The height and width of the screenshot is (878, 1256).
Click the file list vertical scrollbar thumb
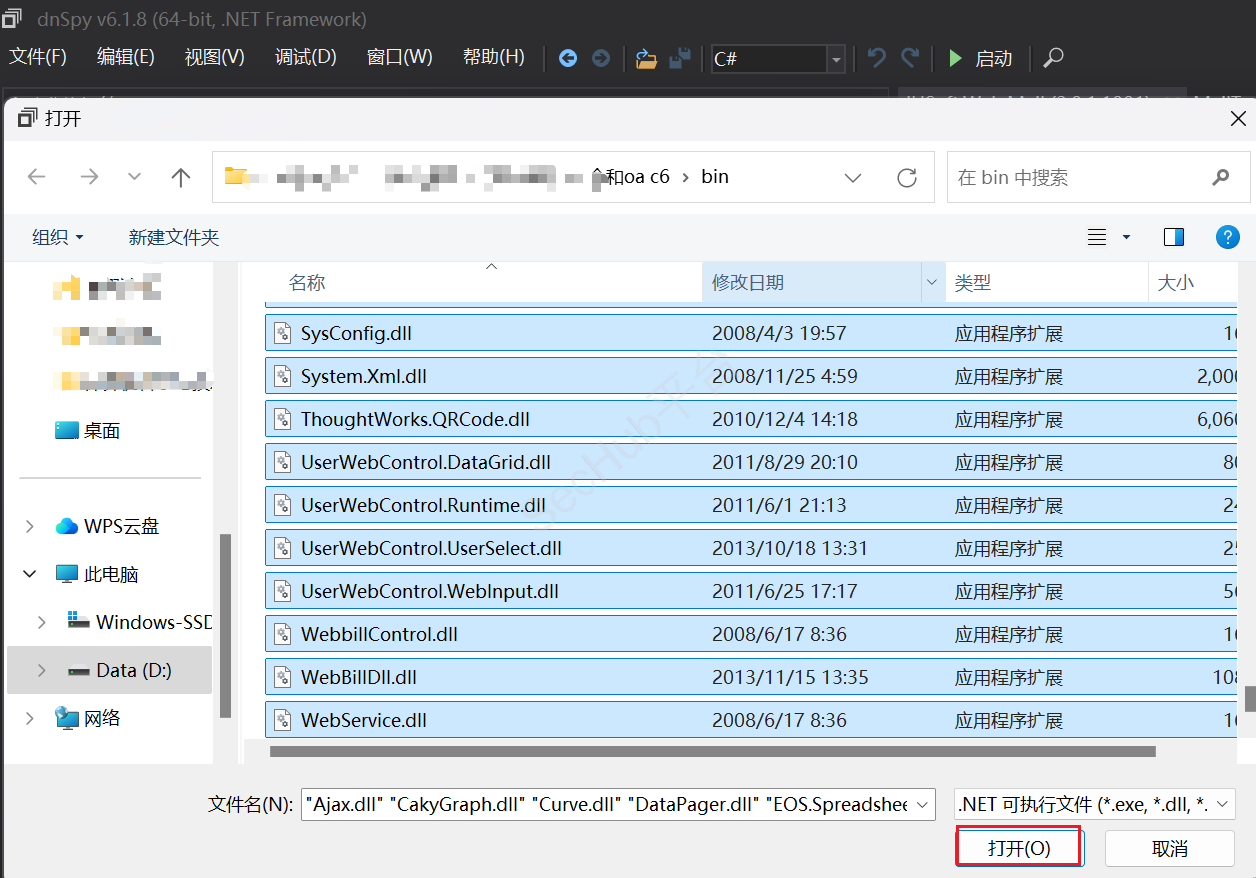[1249, 697]
